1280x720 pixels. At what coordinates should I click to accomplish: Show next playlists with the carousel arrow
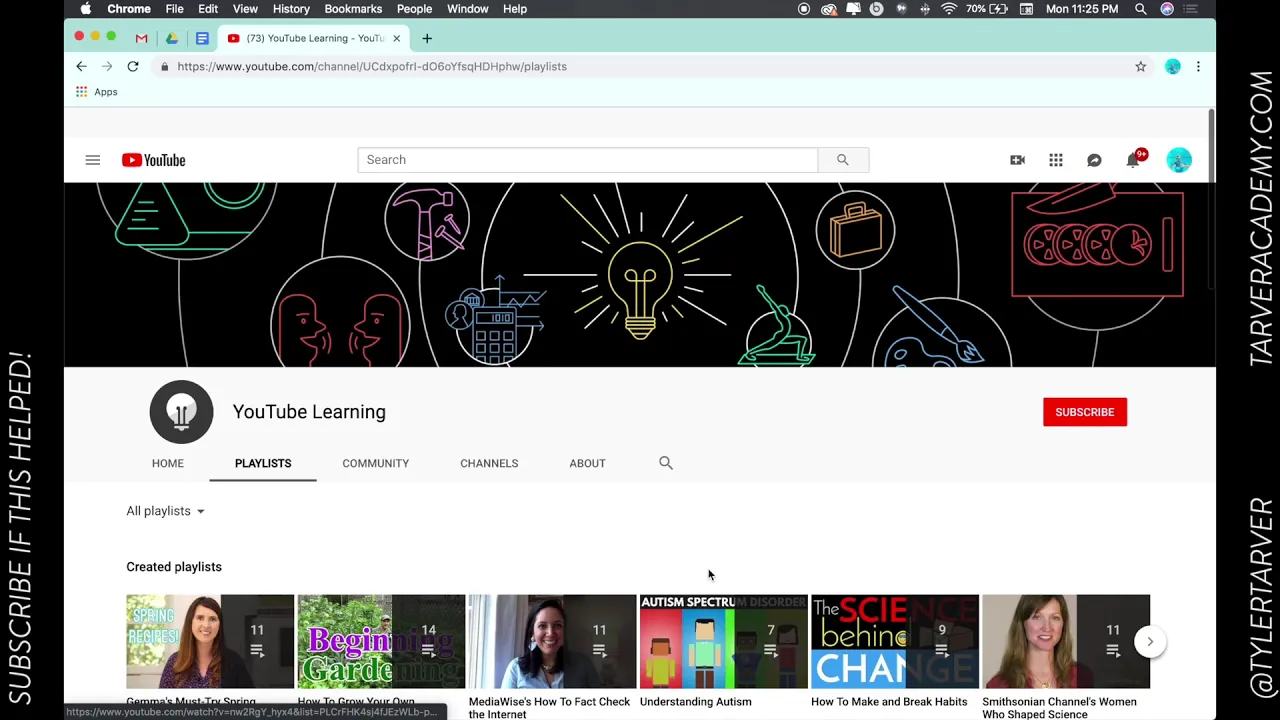(x=1150, y=642)
